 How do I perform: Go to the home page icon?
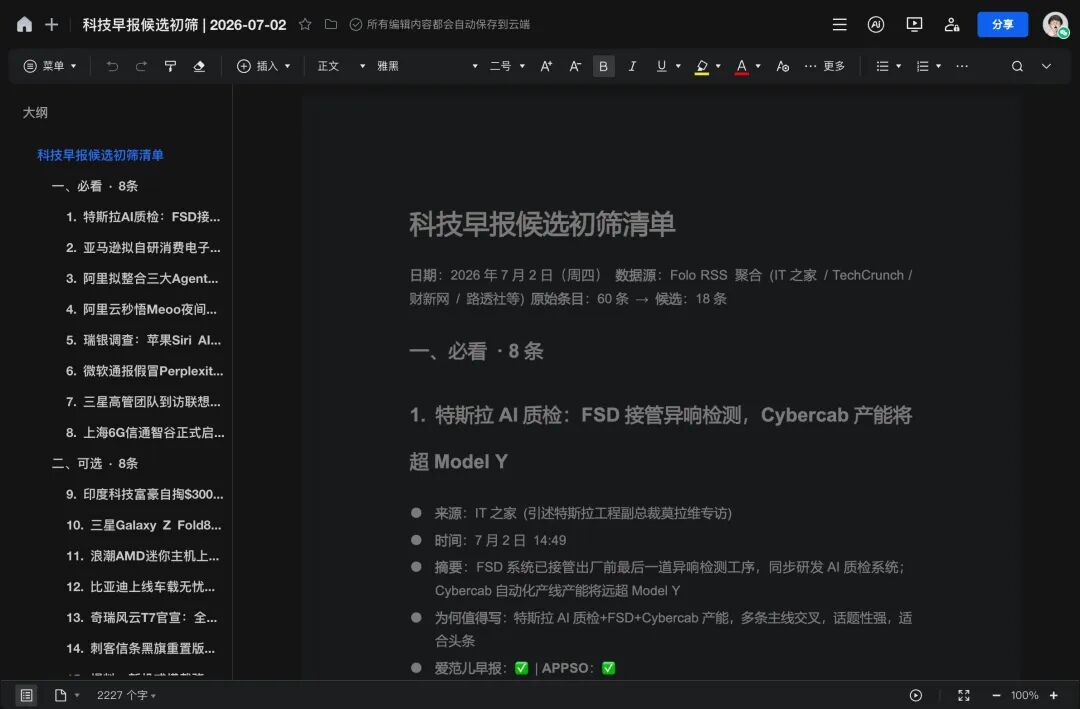(24, 25)
